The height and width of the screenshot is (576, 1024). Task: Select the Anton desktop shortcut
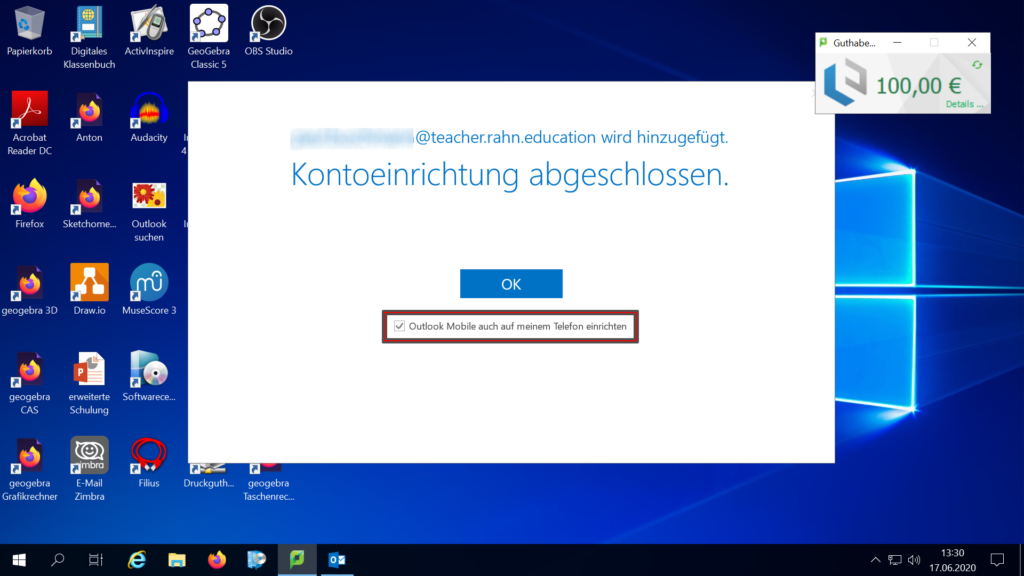(x=89, y=117)
